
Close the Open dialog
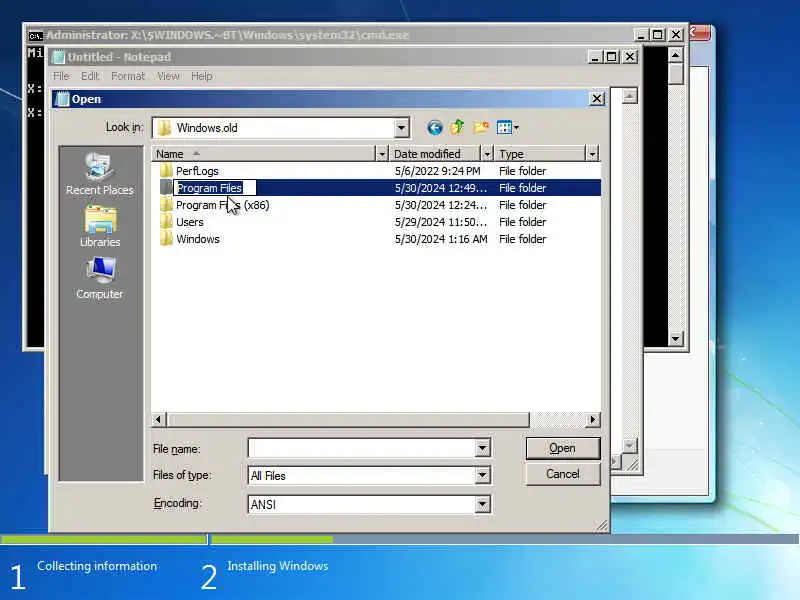click(596, 98)
